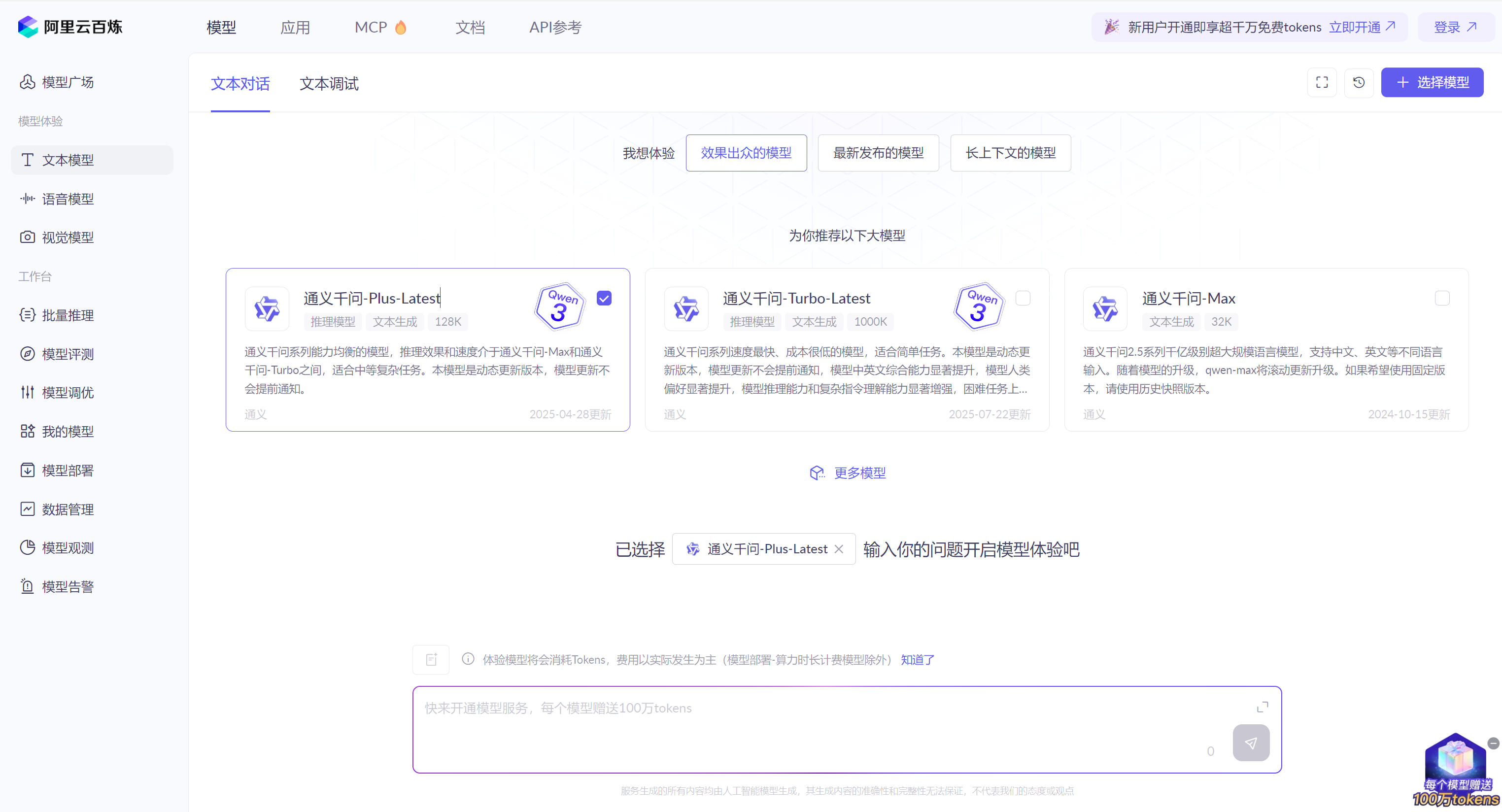Open 模型告警 in the sidebar
Viewport: 1502px width, 812px height.
[68, 586]
